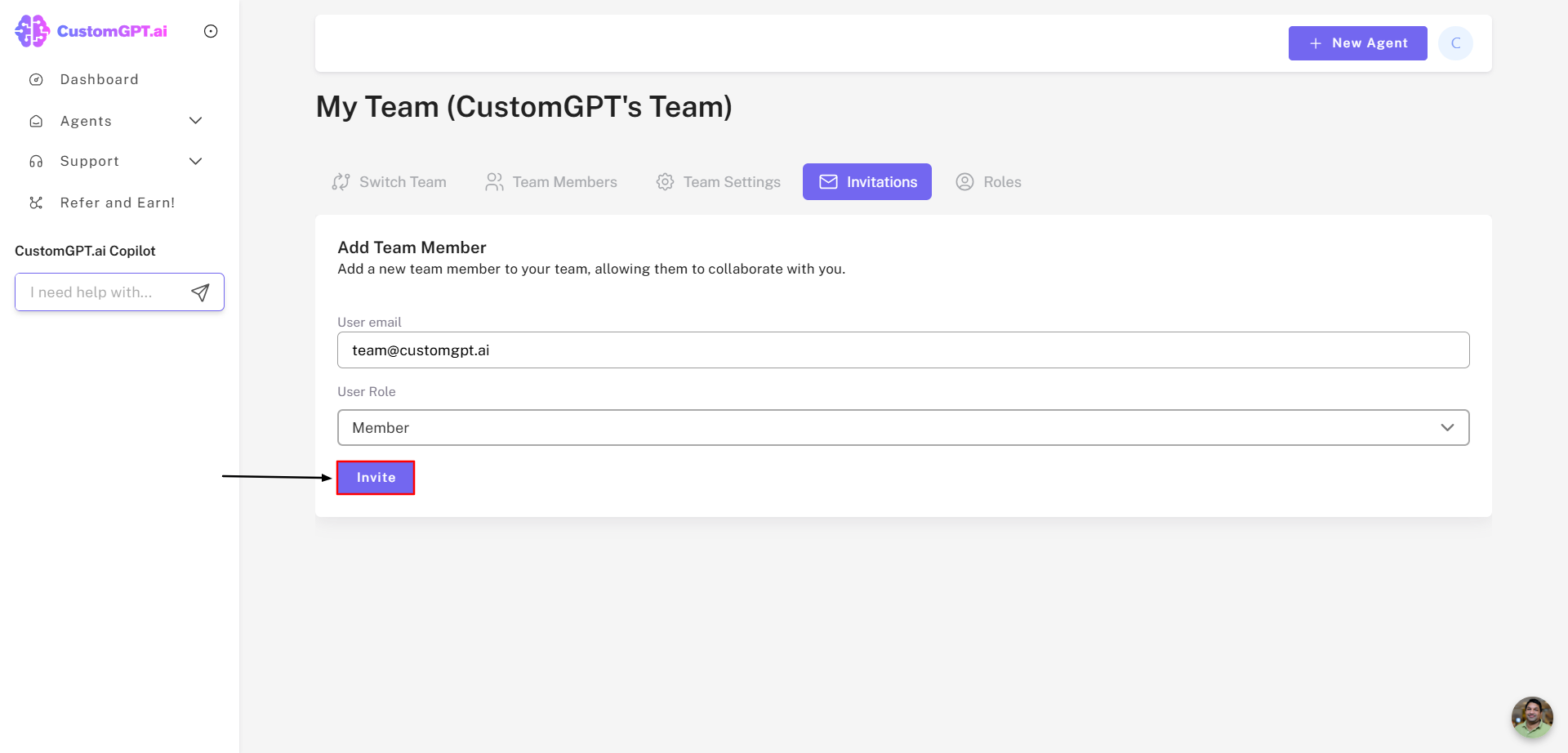Viewport: 1568px width, 753px height.
Task: Click the My Team (CustomGPT's Team) title
Action: 524,107
